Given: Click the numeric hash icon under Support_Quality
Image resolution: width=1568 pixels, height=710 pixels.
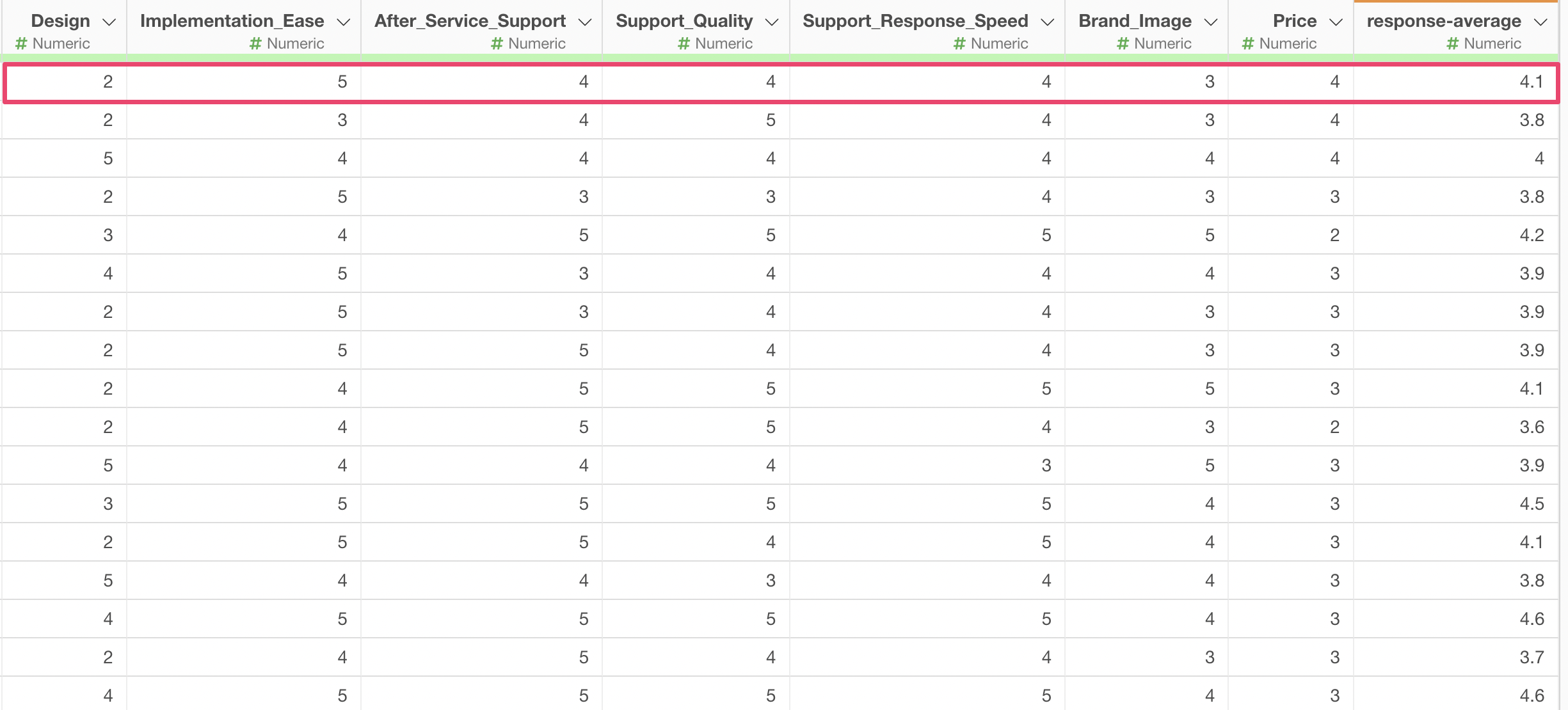Looking at the screenshot, I should coord(684,43).
